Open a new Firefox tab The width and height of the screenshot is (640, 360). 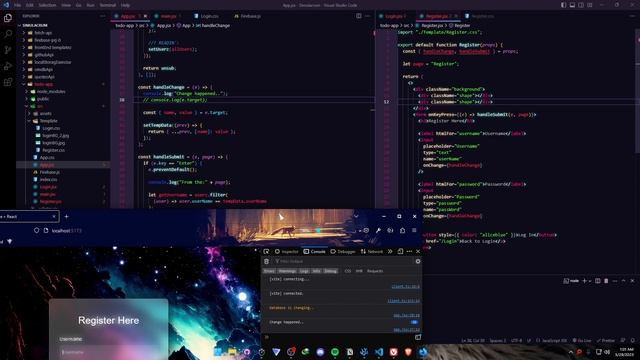tap(67, 216)
